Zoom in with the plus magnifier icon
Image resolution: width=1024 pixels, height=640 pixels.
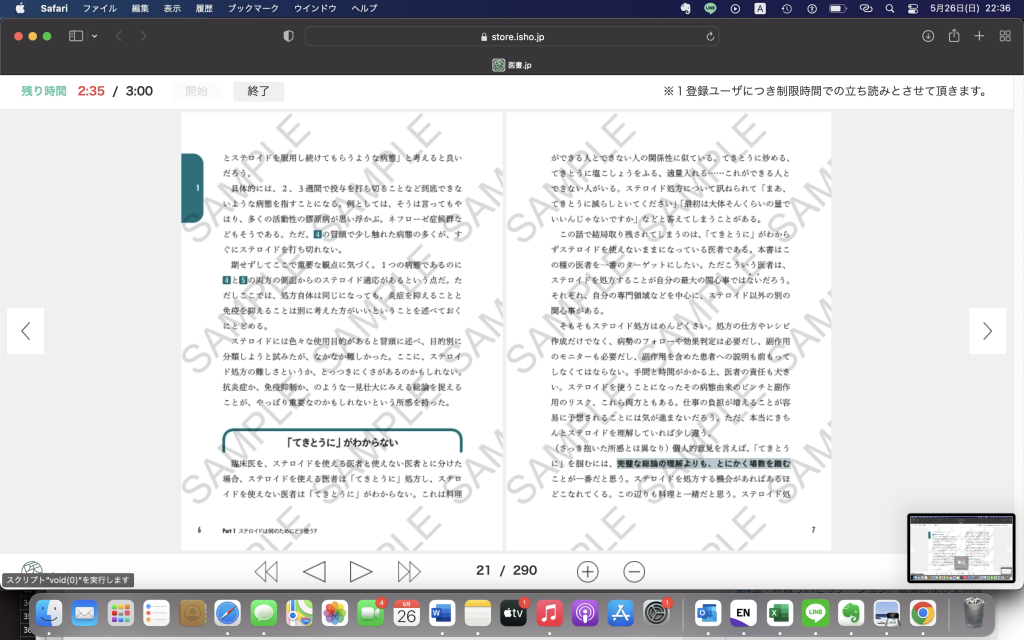click(x=588, y=571)
